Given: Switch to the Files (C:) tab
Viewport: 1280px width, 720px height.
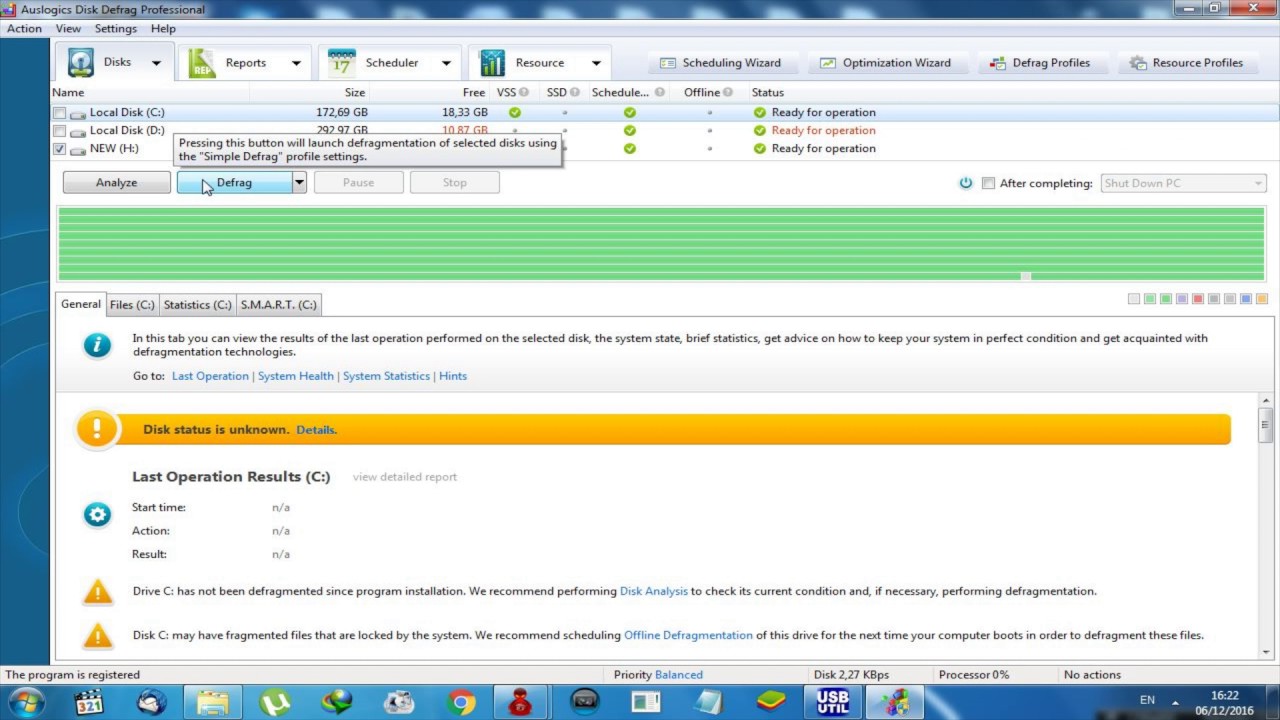Looking at the screenshot, I should point(132,305).
